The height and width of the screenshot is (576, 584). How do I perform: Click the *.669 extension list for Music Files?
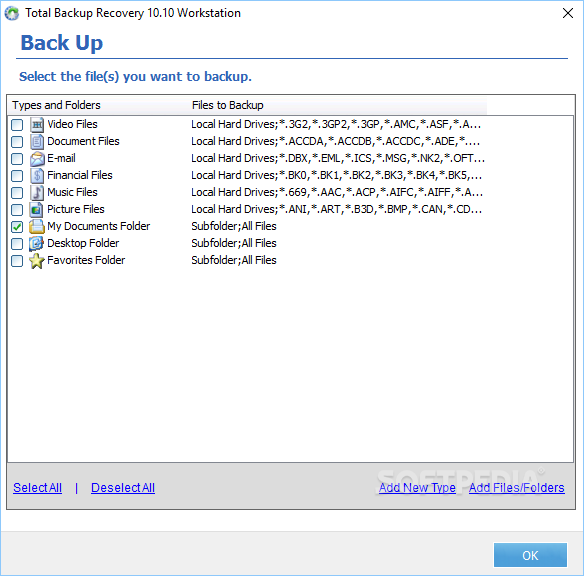(337, 192)
